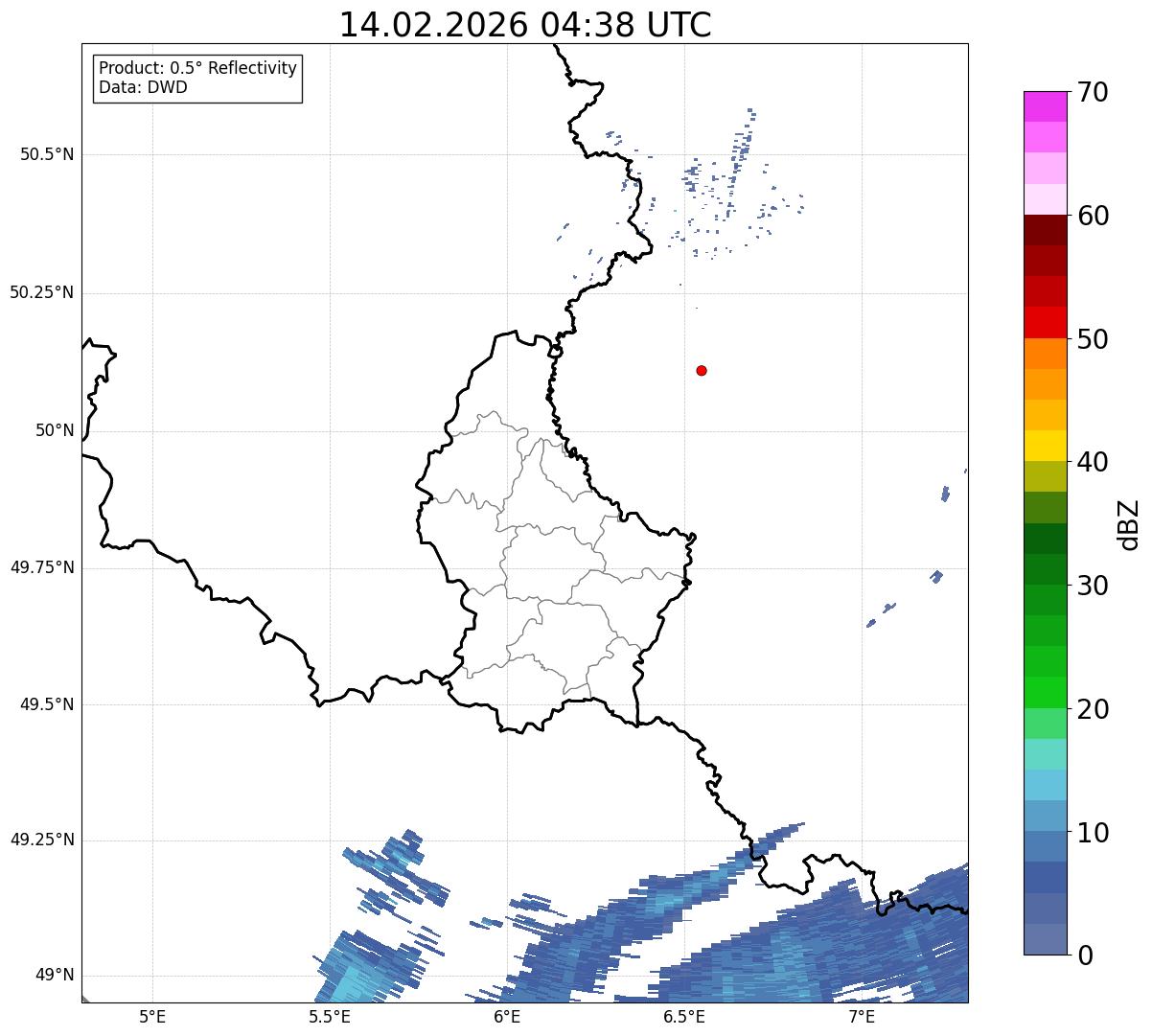Click the magenta top colorbar segment

(x=1045, y=106)
